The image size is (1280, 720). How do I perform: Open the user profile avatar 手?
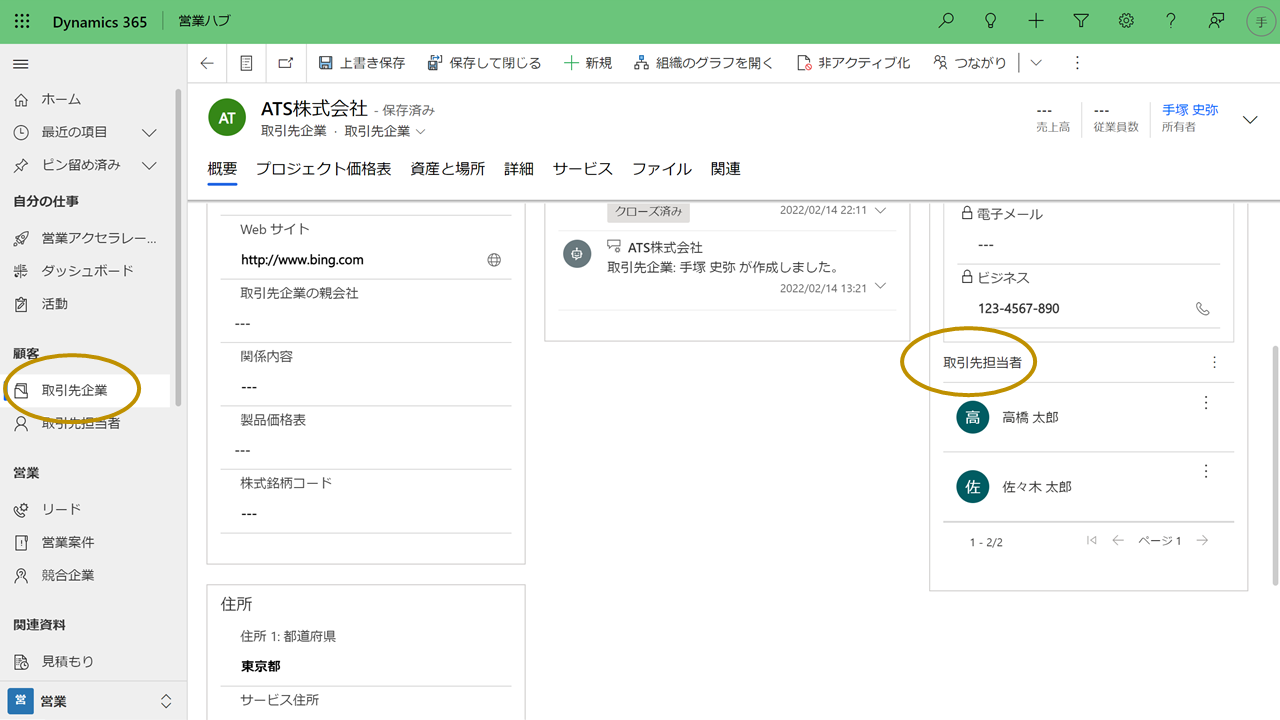[1260, 21]
